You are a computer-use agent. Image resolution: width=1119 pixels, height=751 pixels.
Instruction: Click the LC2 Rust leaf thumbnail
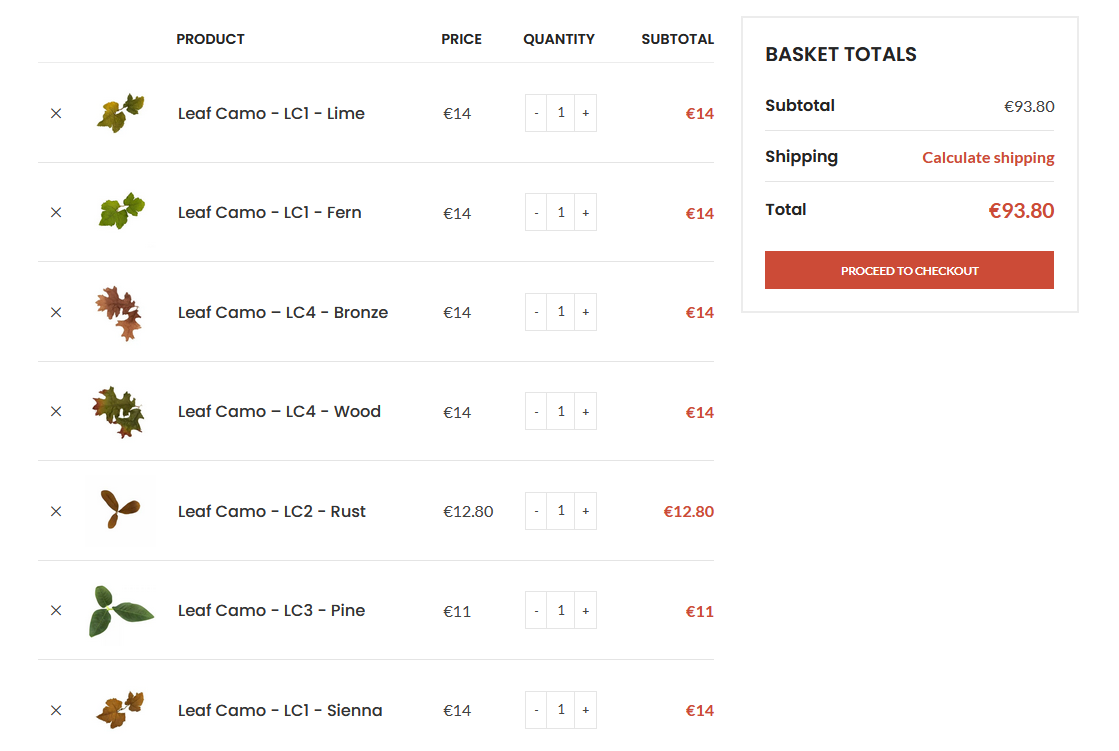click(120, 511)
